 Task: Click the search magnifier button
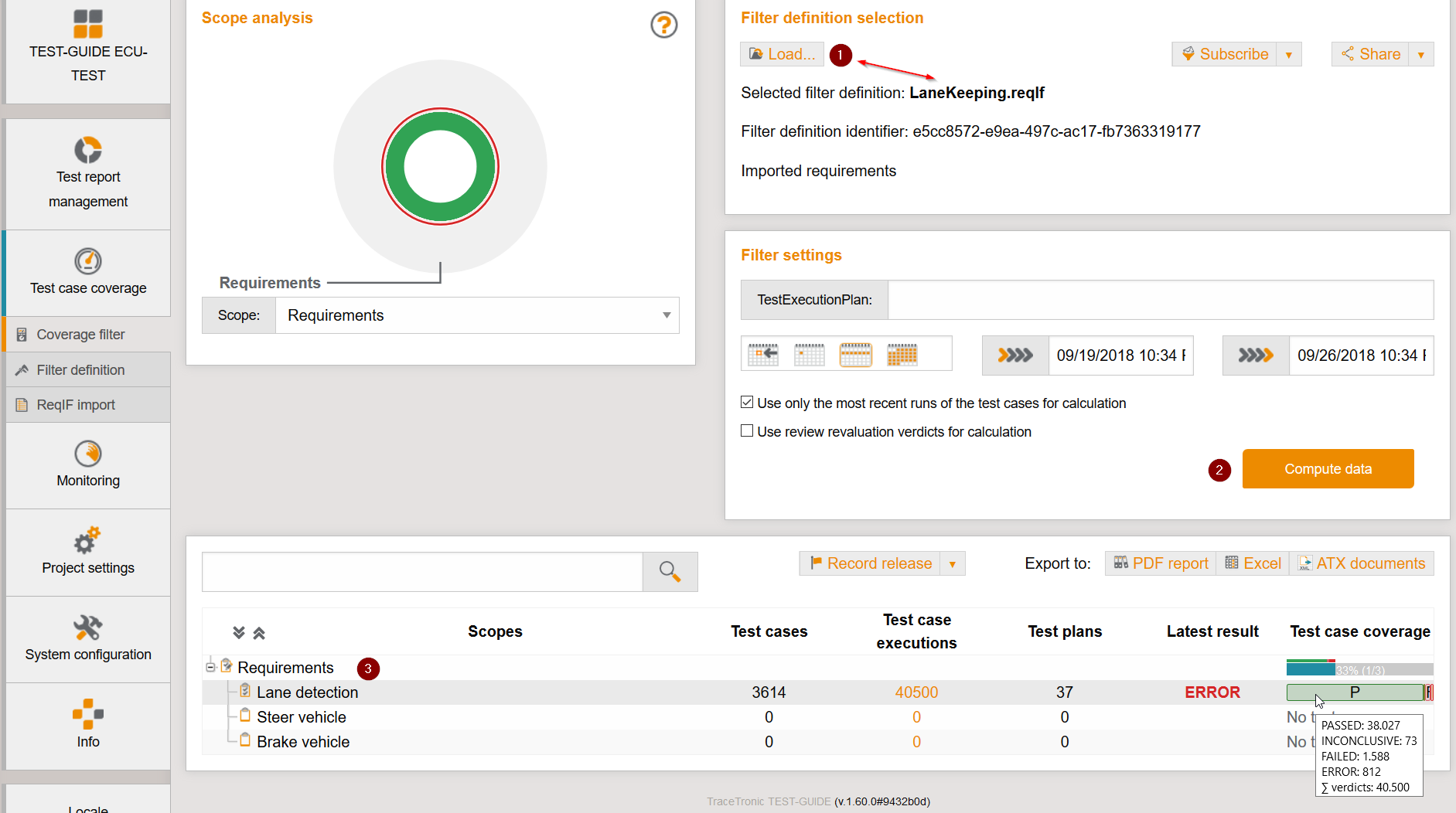(670, 572)
